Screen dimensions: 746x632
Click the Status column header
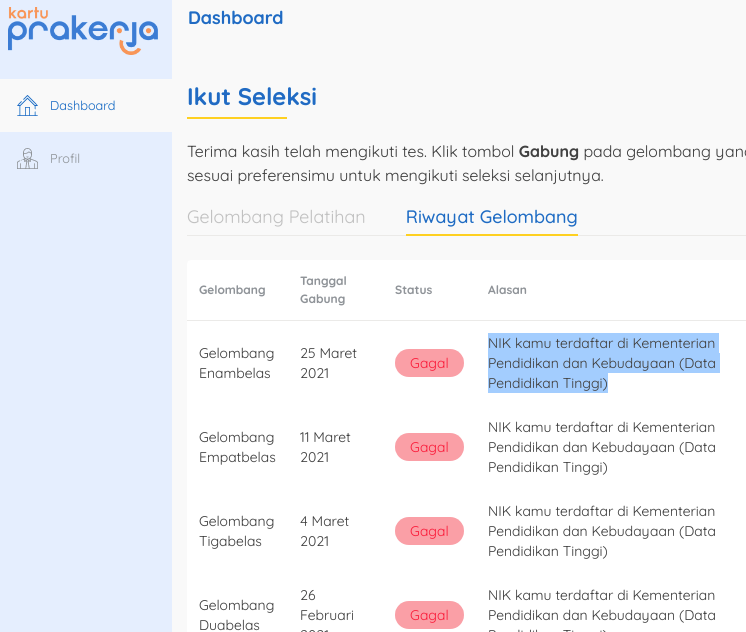coord(413,290)
